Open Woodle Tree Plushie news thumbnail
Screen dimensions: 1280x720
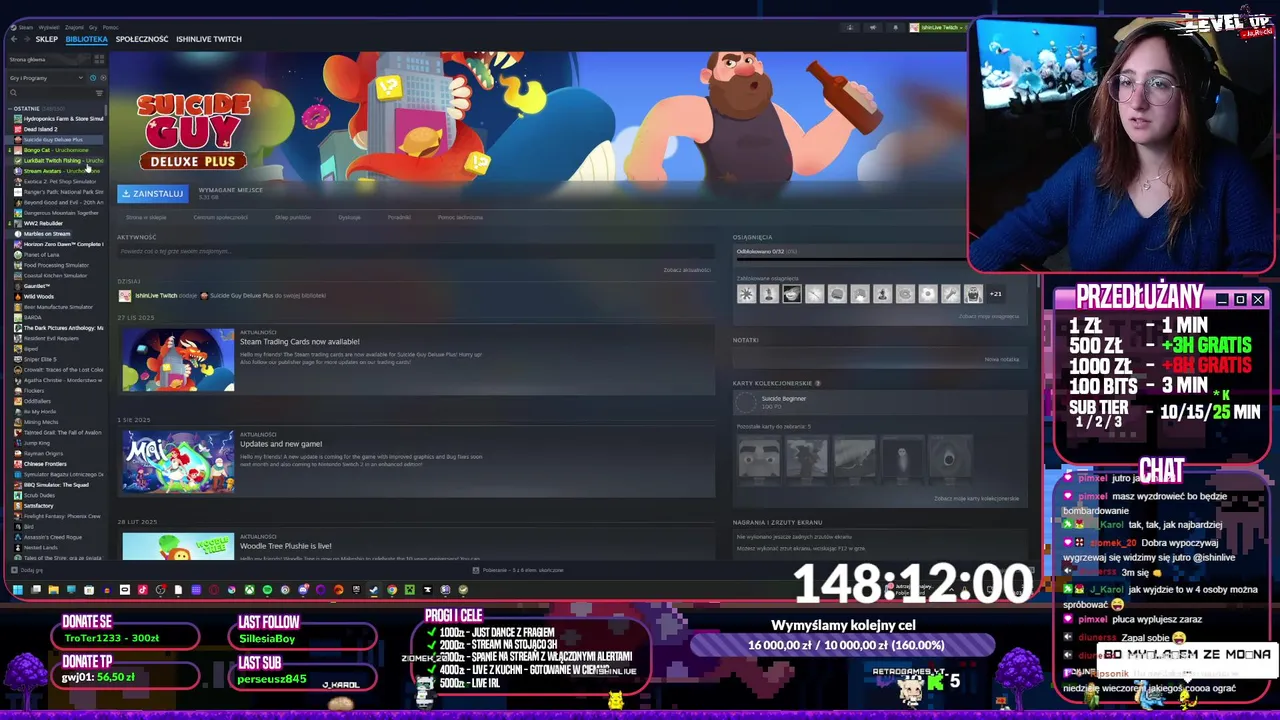click(x=178, y=546)
